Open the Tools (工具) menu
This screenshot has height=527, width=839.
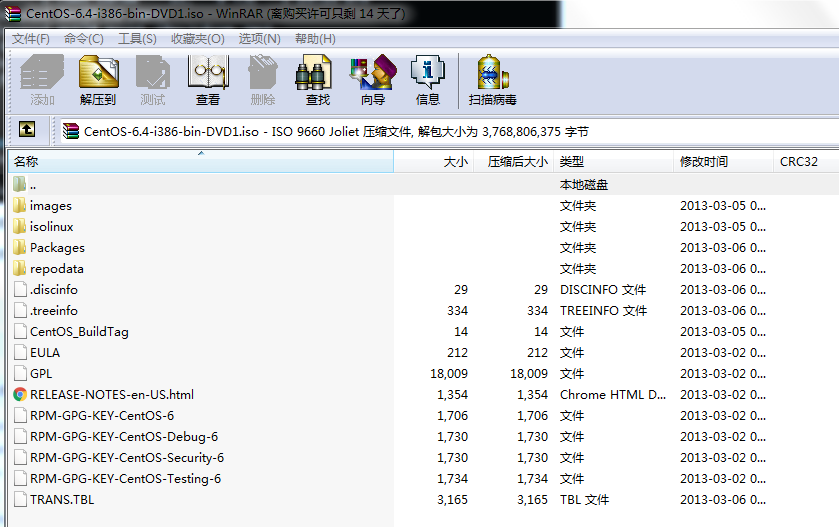137,39
